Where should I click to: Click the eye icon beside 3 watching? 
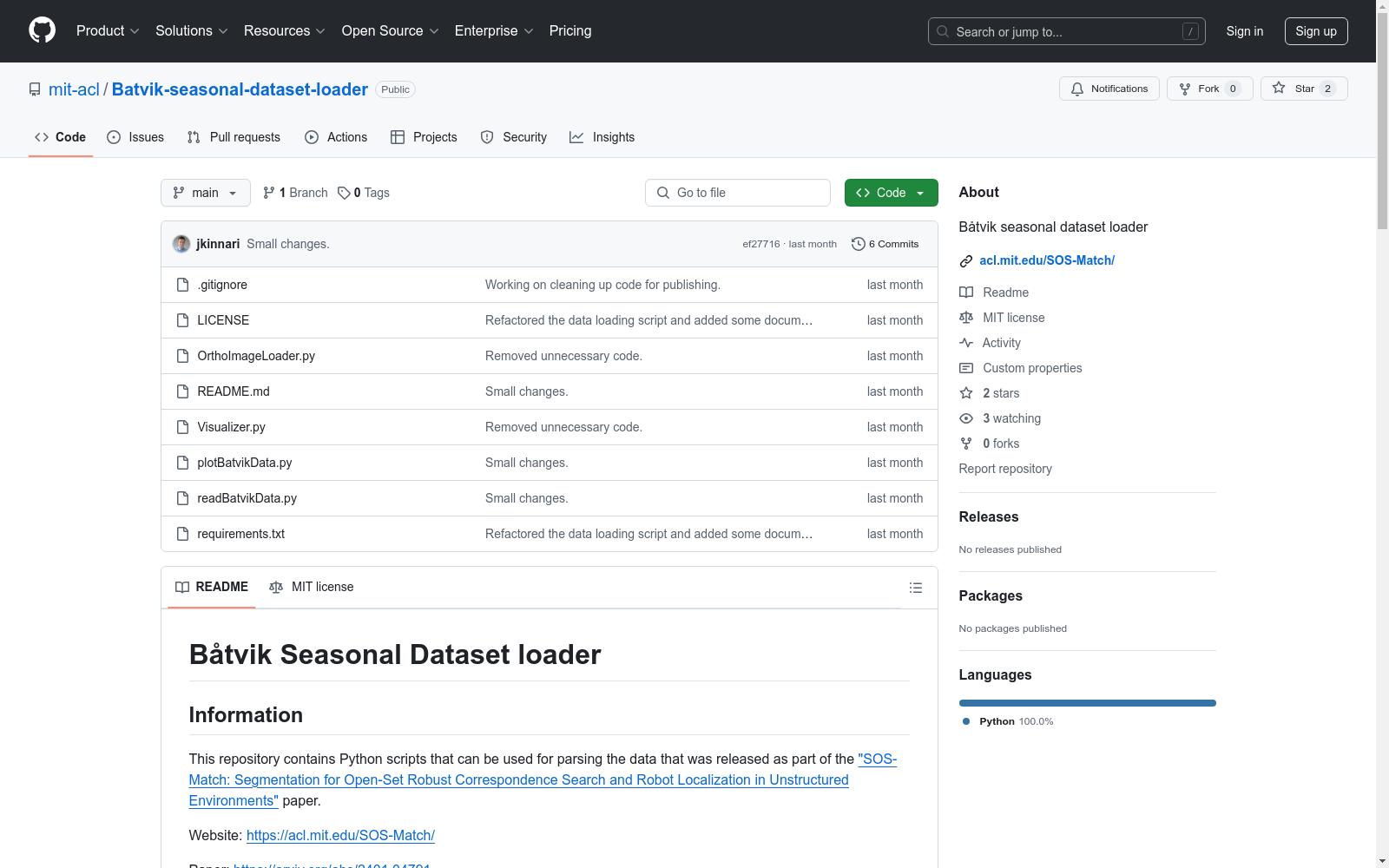[966, 418]
